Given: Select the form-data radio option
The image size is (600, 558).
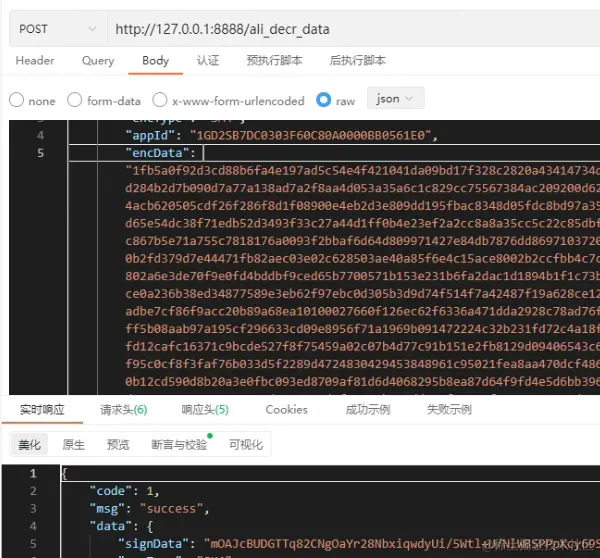Looking at the screenshot, I should tap(74, 100).
